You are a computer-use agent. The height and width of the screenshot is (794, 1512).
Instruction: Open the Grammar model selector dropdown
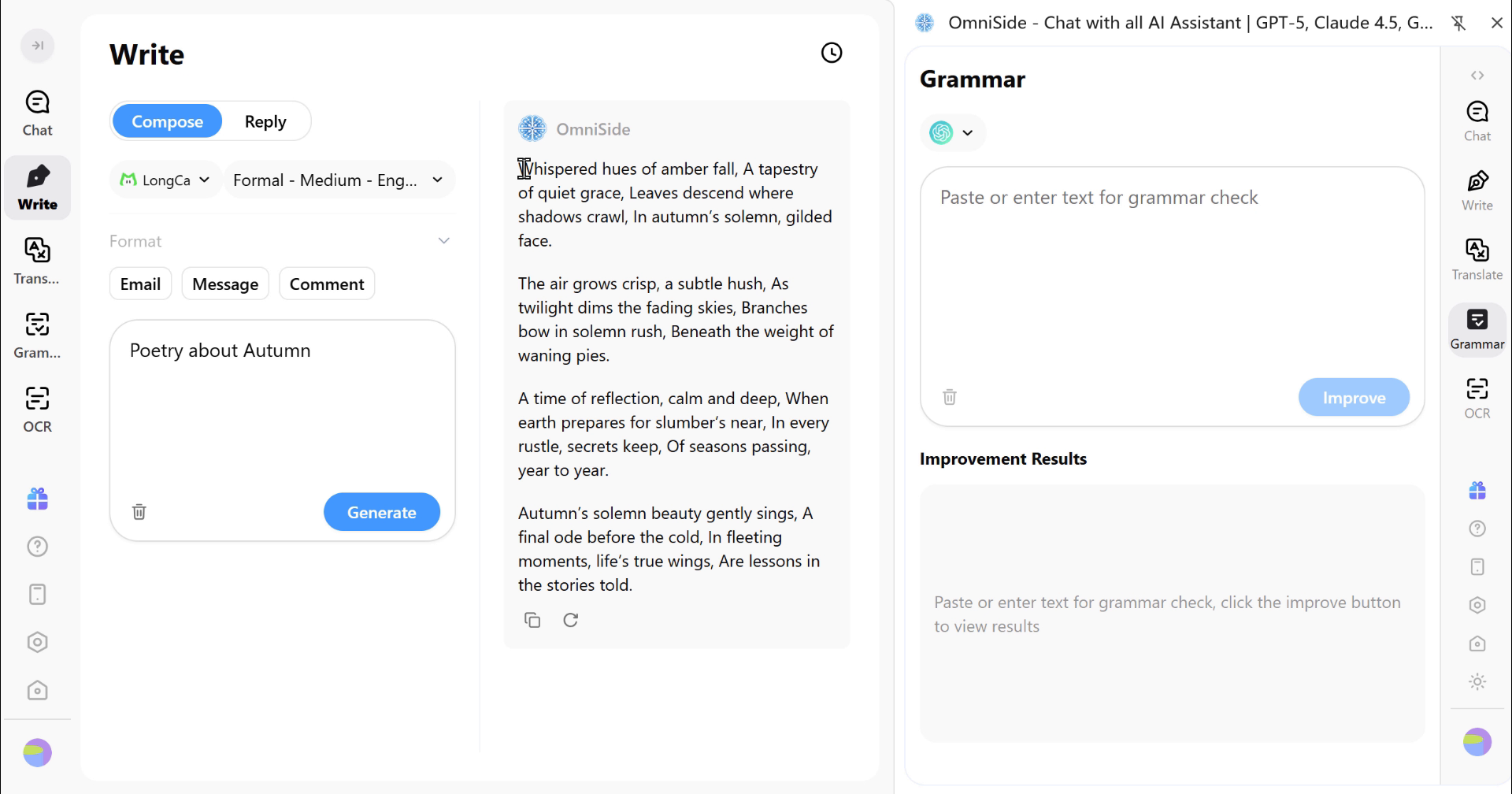point(952,132)
